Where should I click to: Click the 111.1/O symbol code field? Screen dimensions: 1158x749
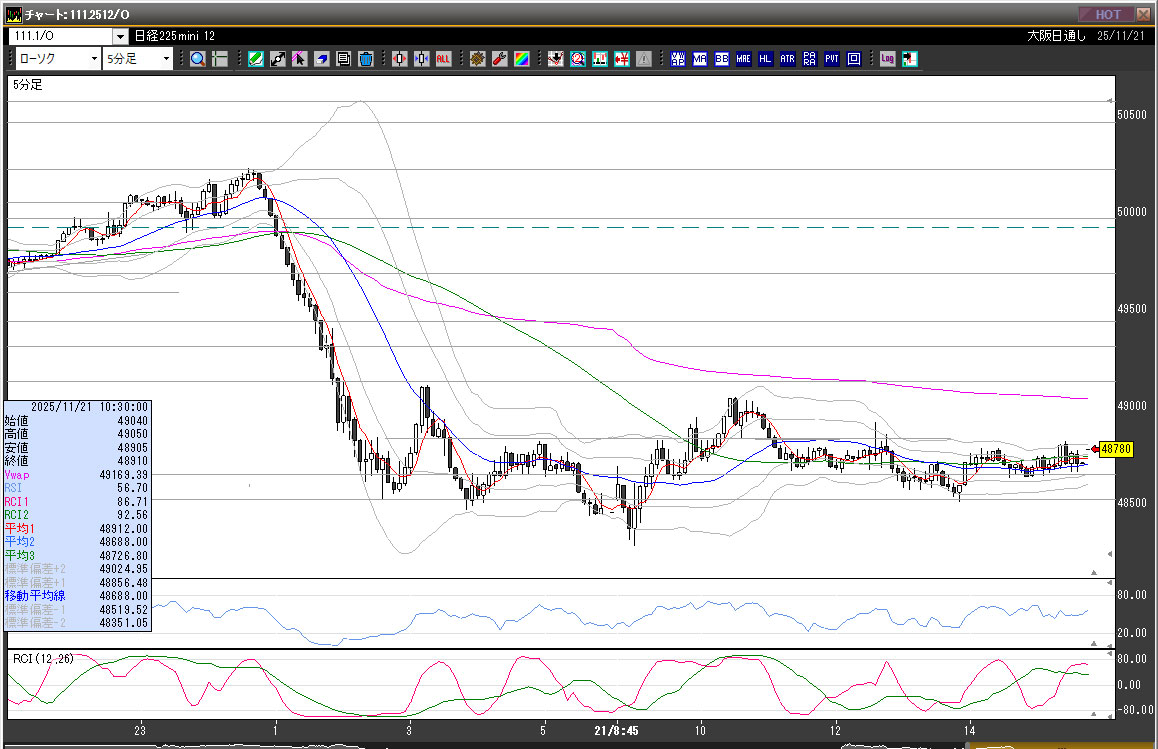pos(60,35)
